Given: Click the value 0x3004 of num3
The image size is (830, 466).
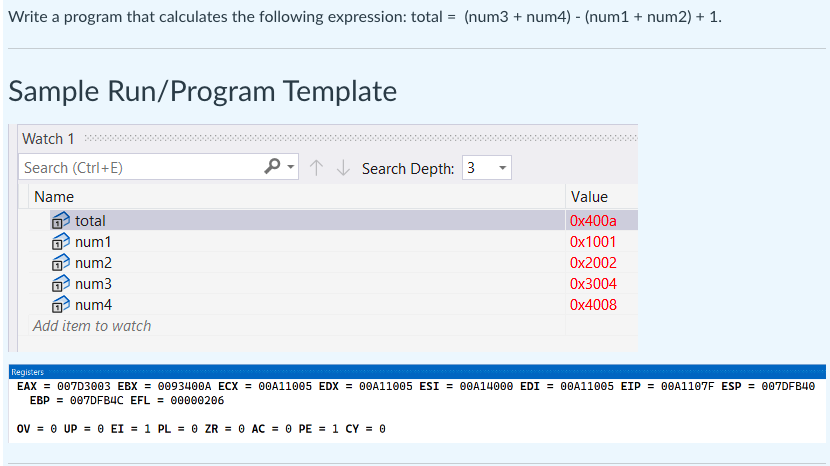Looking at the screenshot, I should [593, 284].
